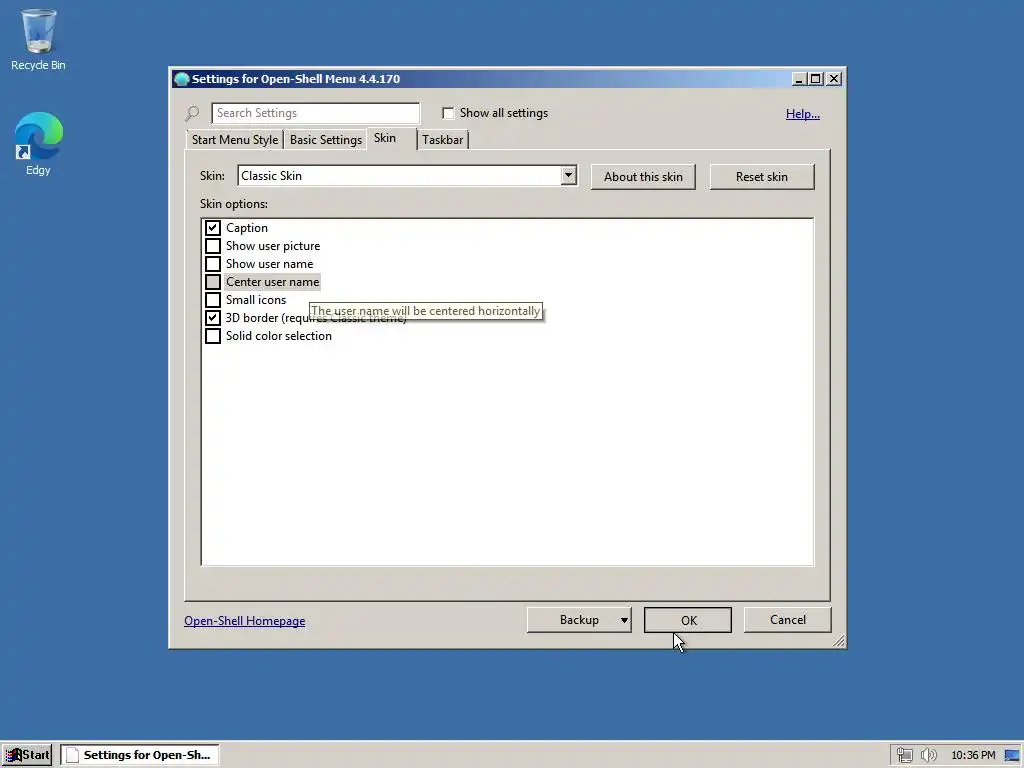Open the Skin dropdown list

coord(568,176)
